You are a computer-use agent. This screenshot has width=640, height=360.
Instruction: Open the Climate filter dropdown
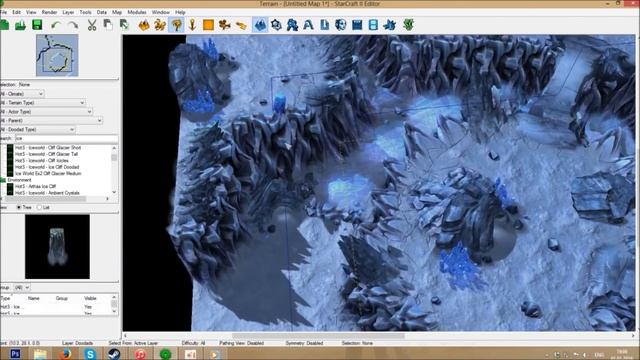point(22,94)
